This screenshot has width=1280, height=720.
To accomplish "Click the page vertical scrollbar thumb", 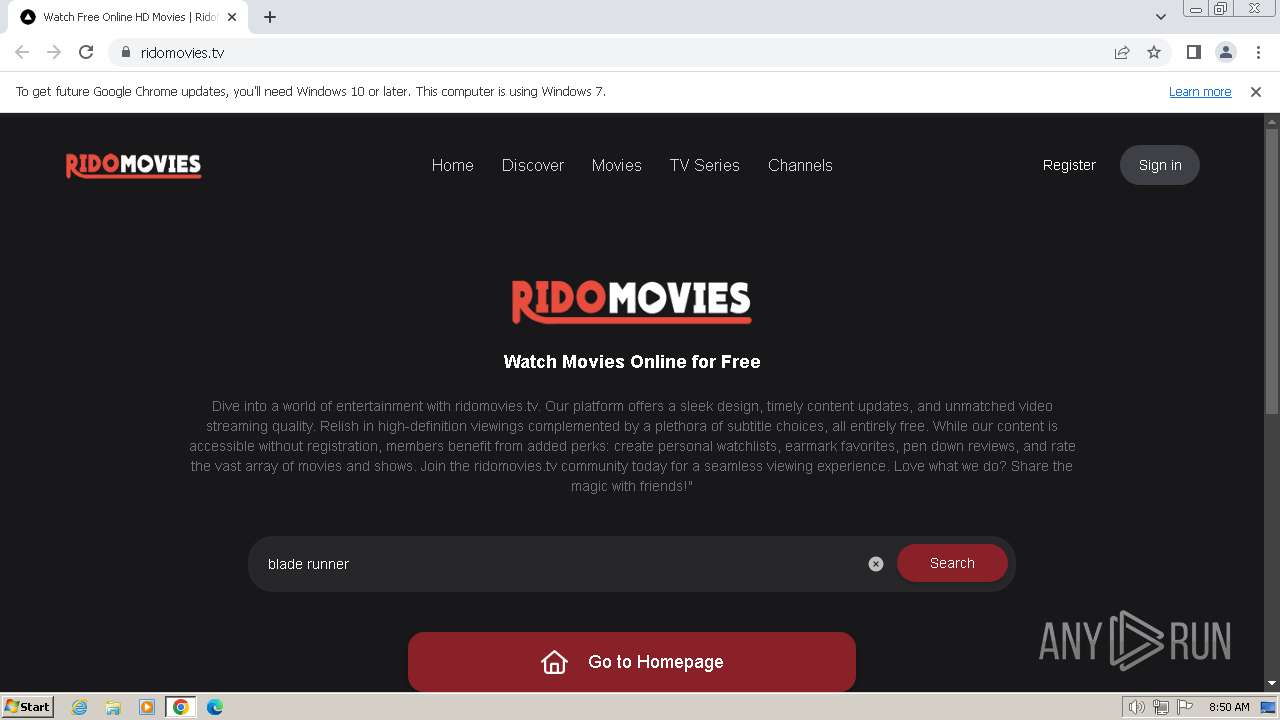I will point(1272,270).
